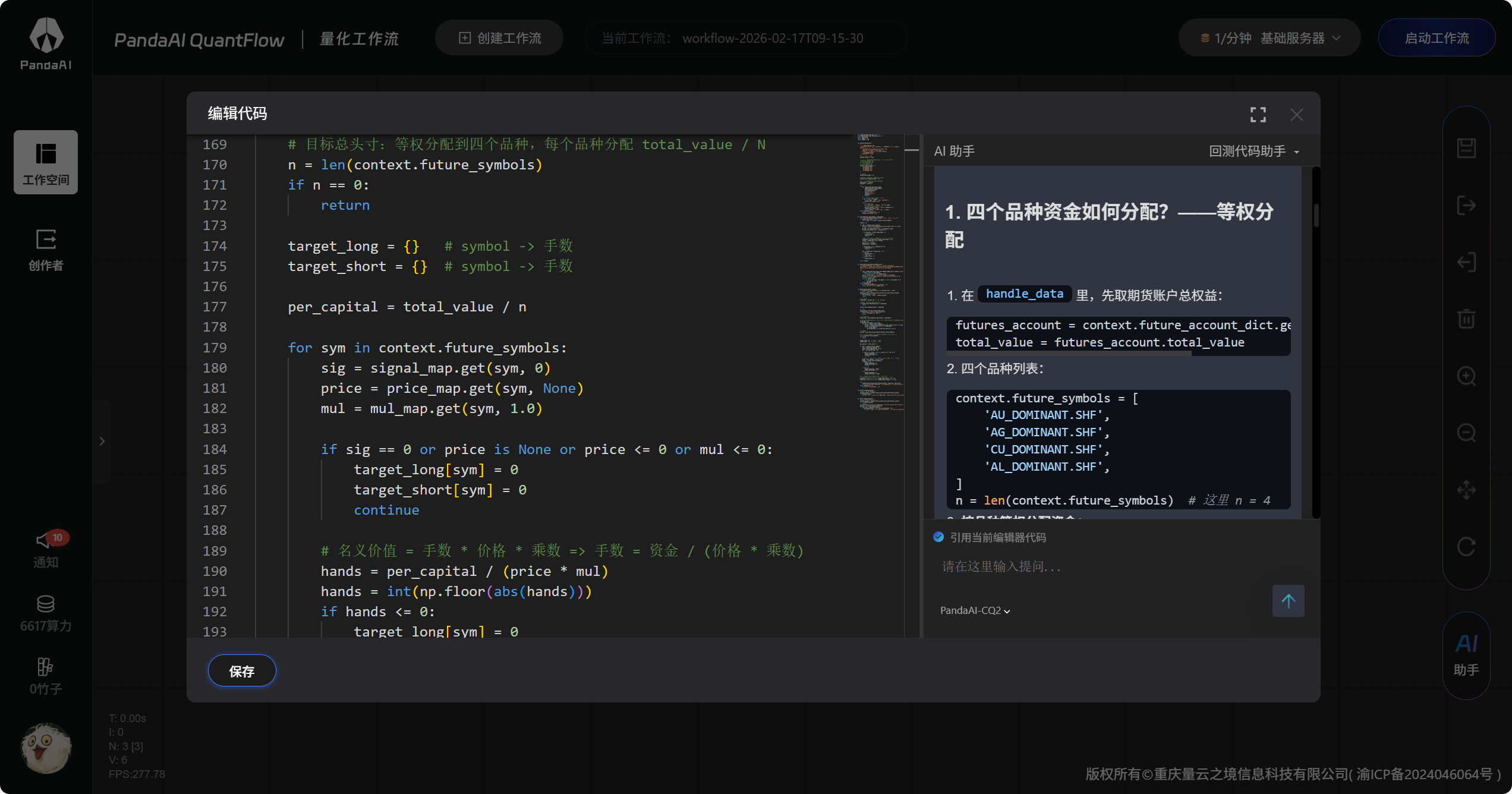
Task: Send the question with the arrow button
Action: point(1288,601)
